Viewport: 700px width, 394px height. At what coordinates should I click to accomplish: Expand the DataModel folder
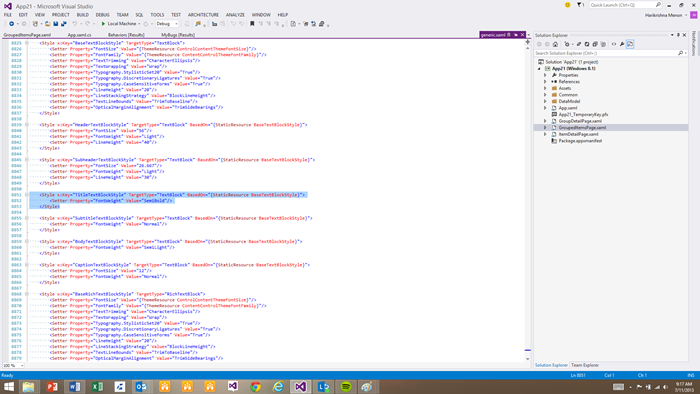click(545, 101)
